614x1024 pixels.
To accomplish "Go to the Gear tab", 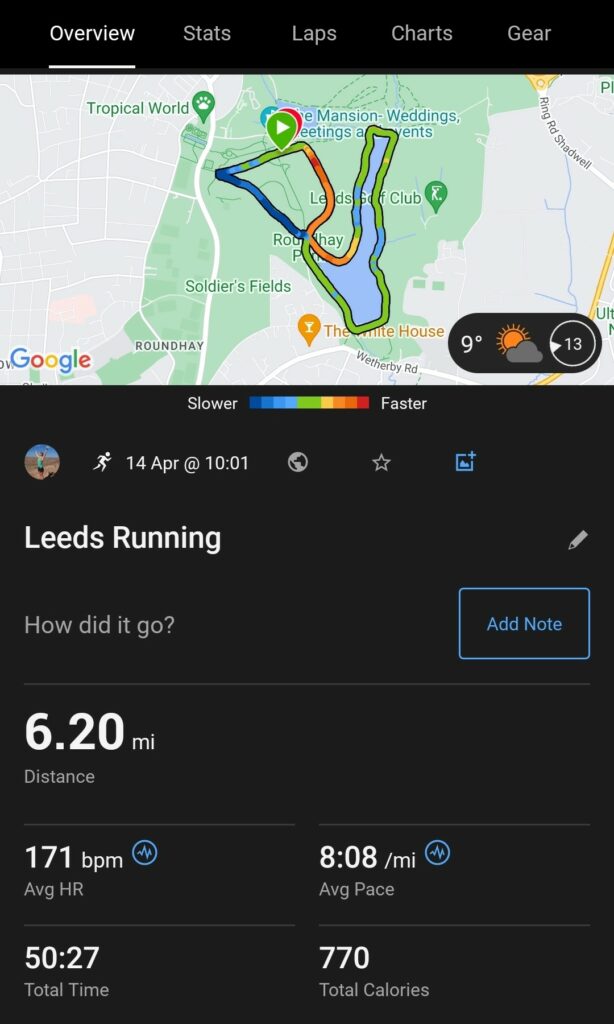I will point(529,33).
